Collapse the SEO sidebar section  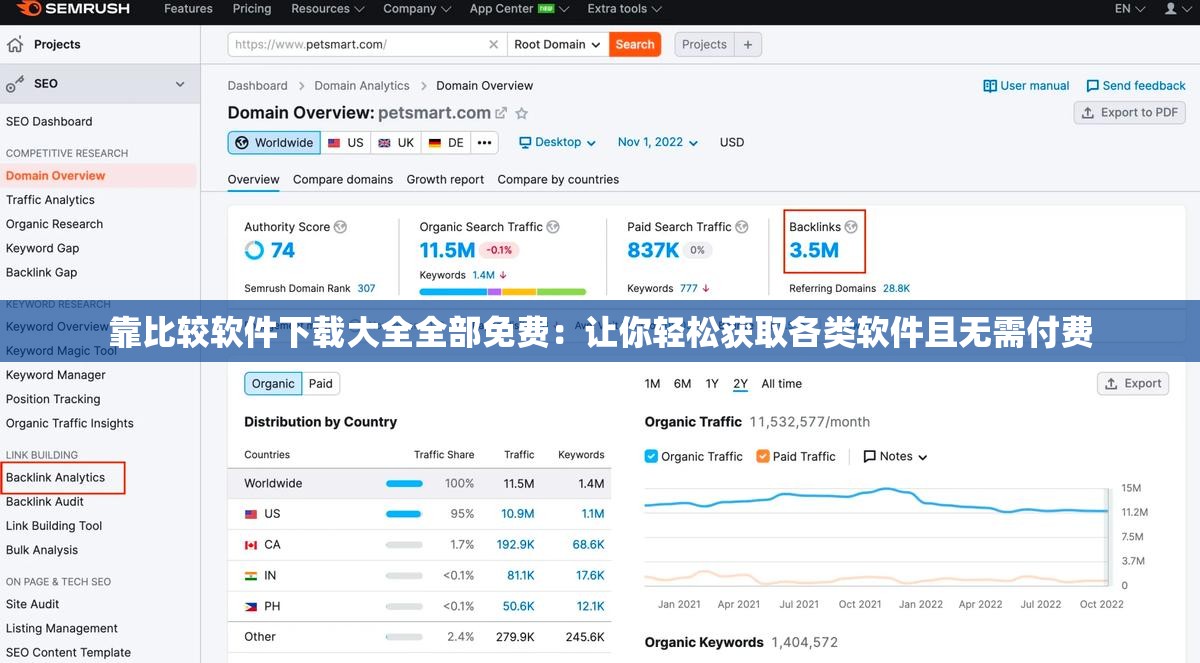click(180, 84)
